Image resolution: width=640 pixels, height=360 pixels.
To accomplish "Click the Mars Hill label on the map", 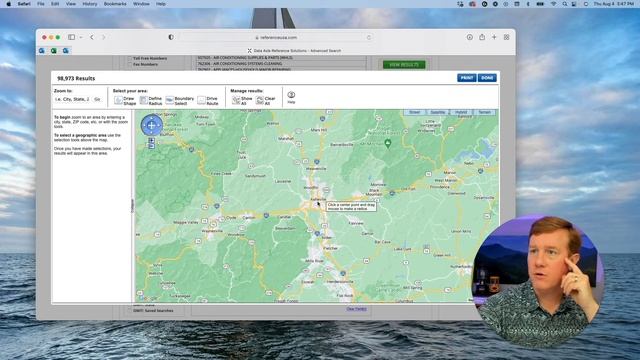I will coord(318,130).
